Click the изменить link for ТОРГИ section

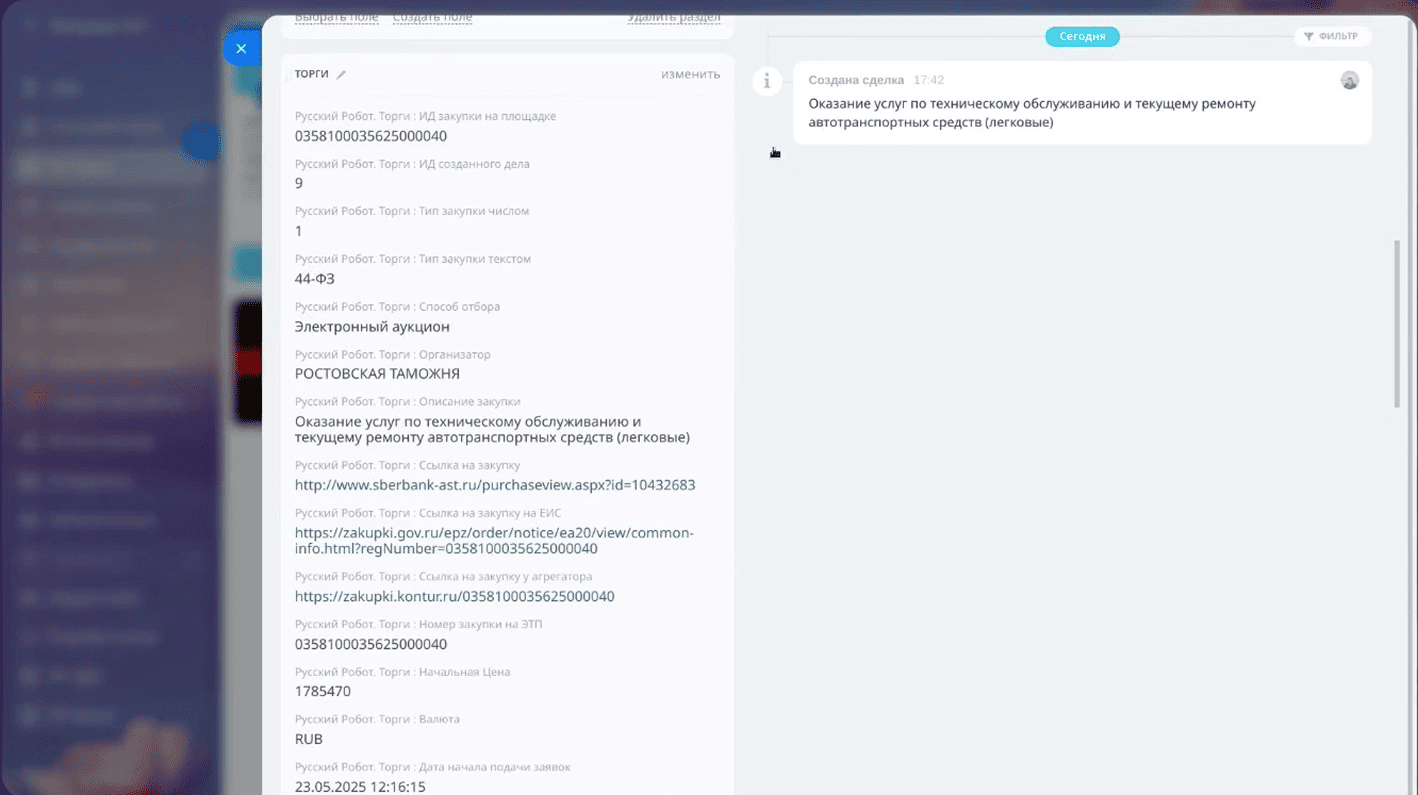690,74
